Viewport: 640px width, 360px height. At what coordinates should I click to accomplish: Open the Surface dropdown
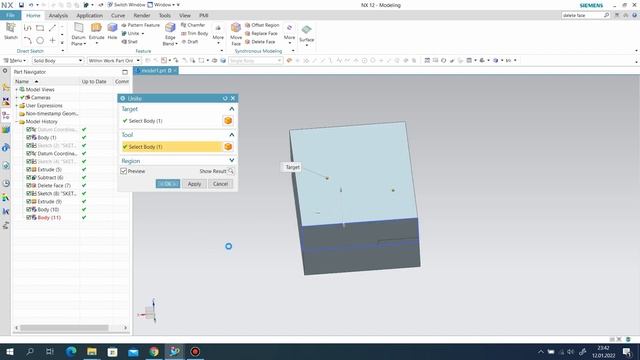[x=307, y=44]
